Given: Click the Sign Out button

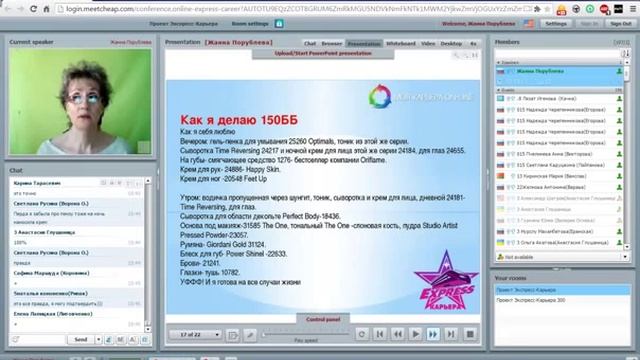Looking at the screenshot, I should coord(620,24).
